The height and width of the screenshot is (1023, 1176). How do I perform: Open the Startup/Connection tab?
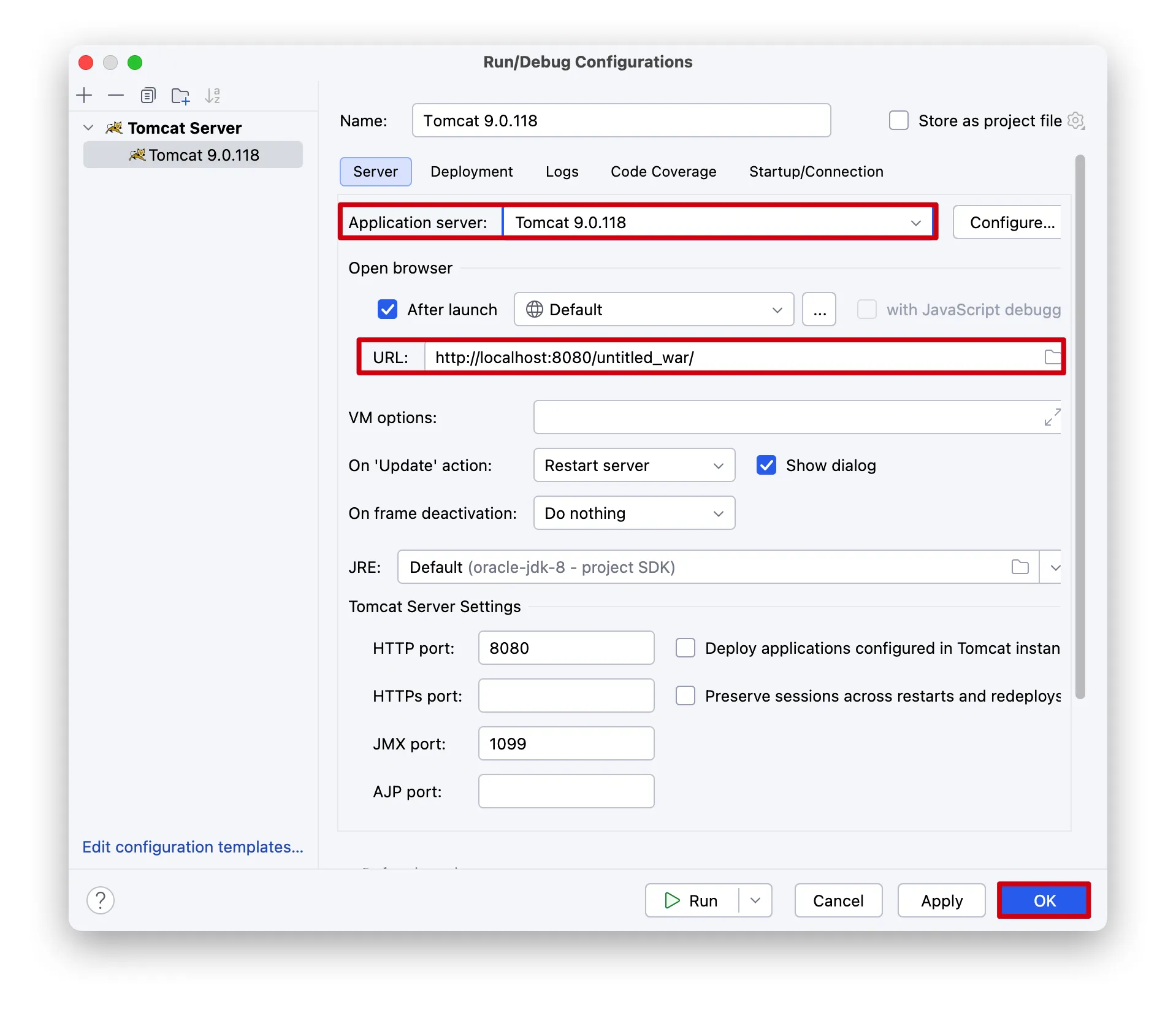[816, 172]
